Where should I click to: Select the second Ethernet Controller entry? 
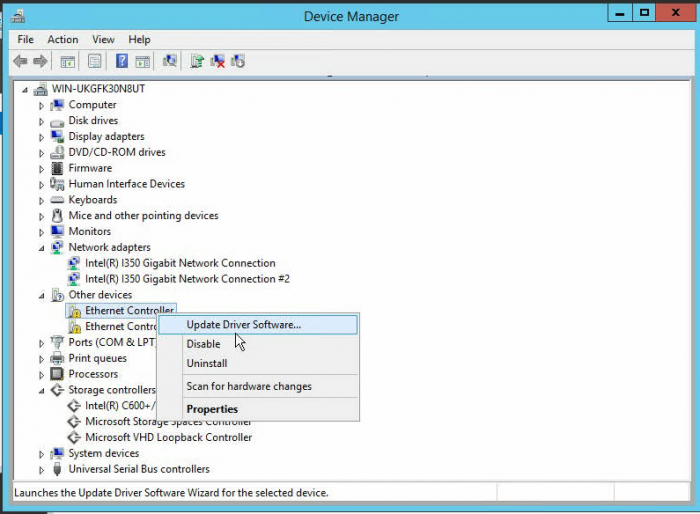pos(121,326)
